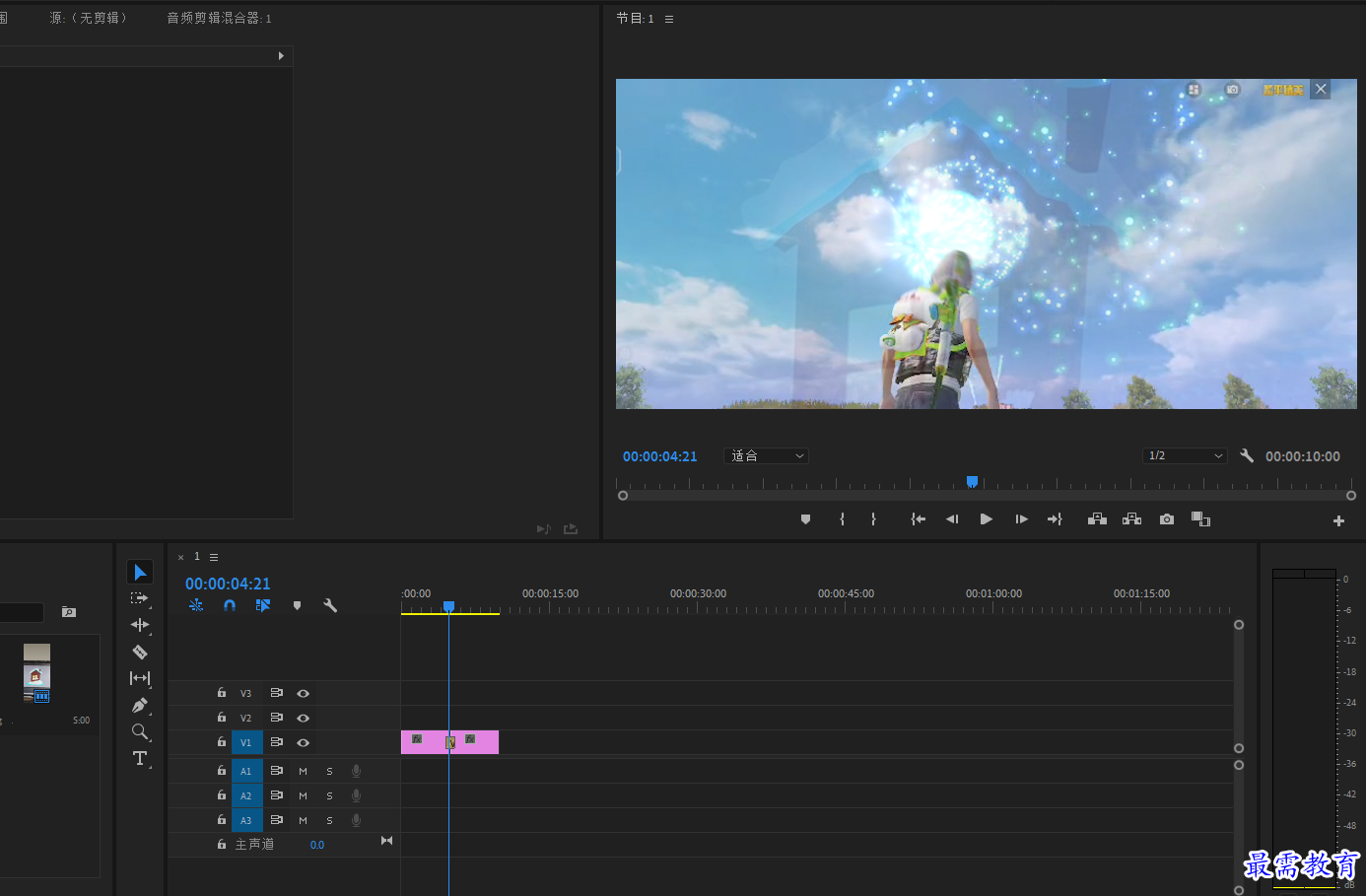Viewport: 1366px width, 896px height.
Task: Click Mark Out button
Action: coord(873,519)
